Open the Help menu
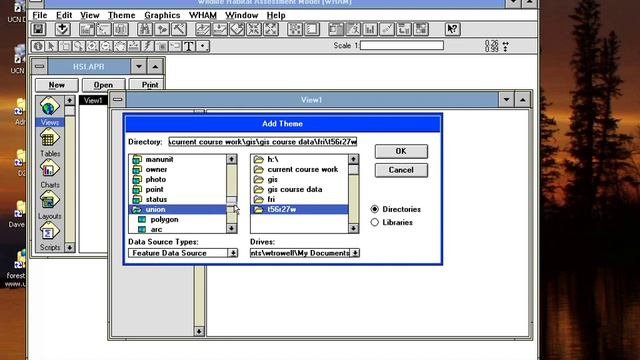640x360 pixels. coord(276,15)
